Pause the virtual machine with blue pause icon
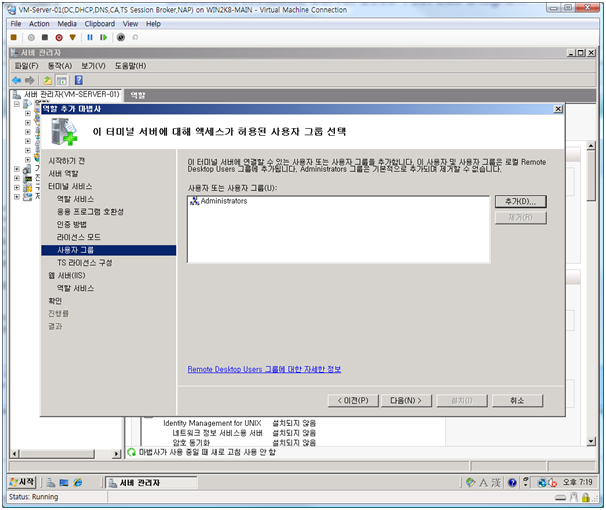The width and height of the screenshot is (606, 510). click(90, 37)
